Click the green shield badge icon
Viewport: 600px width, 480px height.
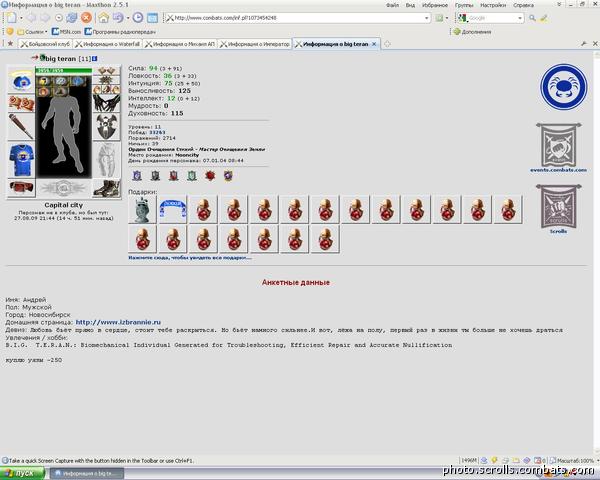[192, 176]
